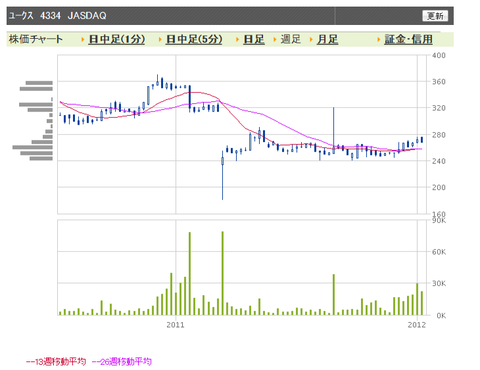The width and height of the screenshot is (480, 370).
Task: Click the candlestick with long wick down to 180
Action: 223,175
